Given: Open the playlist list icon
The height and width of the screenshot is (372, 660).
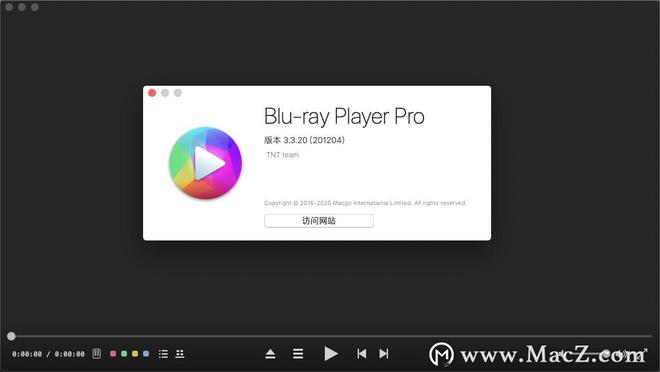Looking at the screenshot, I should click(x=163, y=354).
